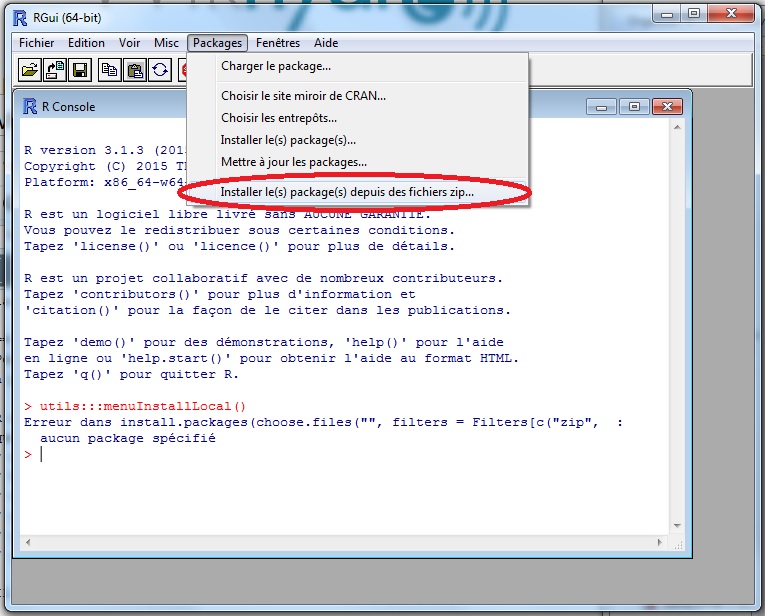Click the "en ligne ou 'help.start()'" line
This screenshot has width=765, height=616.
pyautogui.click(x=271, y=358)
